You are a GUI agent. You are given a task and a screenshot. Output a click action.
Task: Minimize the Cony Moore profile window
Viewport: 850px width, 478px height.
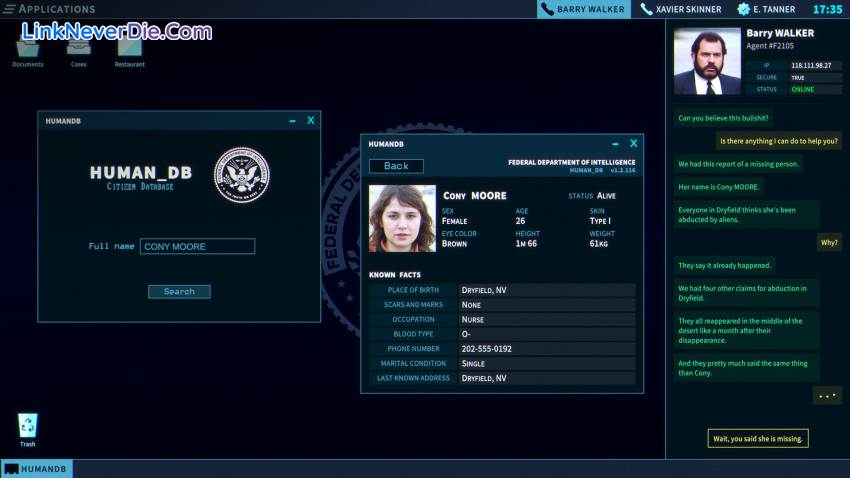615,144
